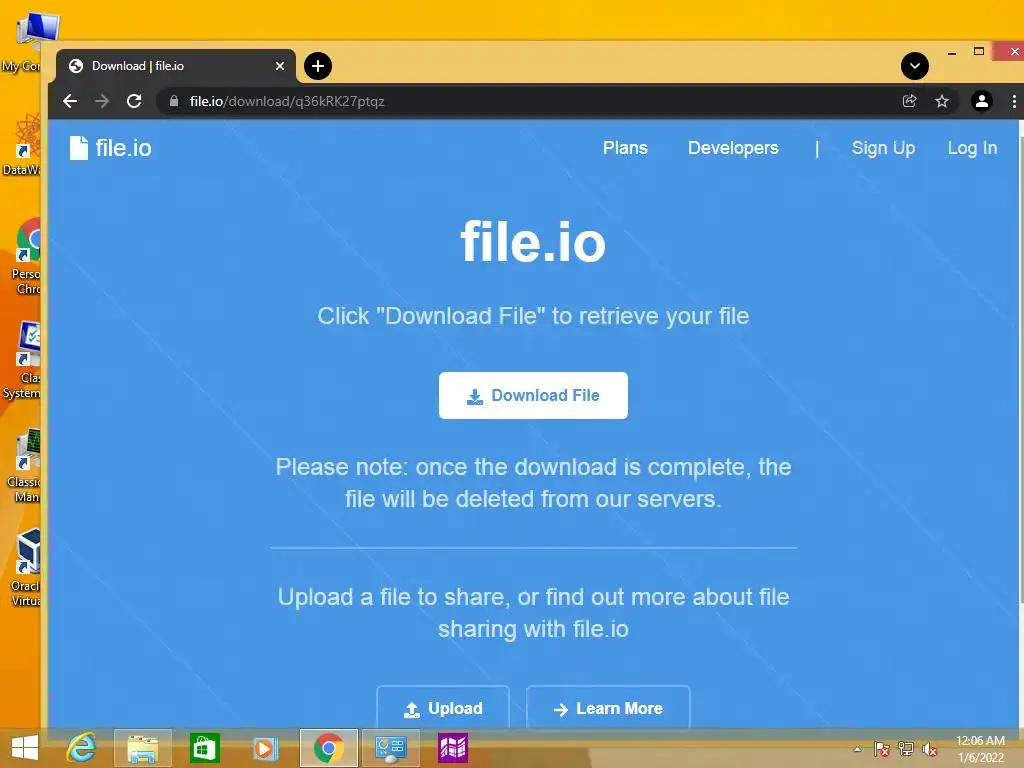This screenshot has width=1024, height=768.
Task: Open the share page icon in address bar
Action: tap(909, 101)
